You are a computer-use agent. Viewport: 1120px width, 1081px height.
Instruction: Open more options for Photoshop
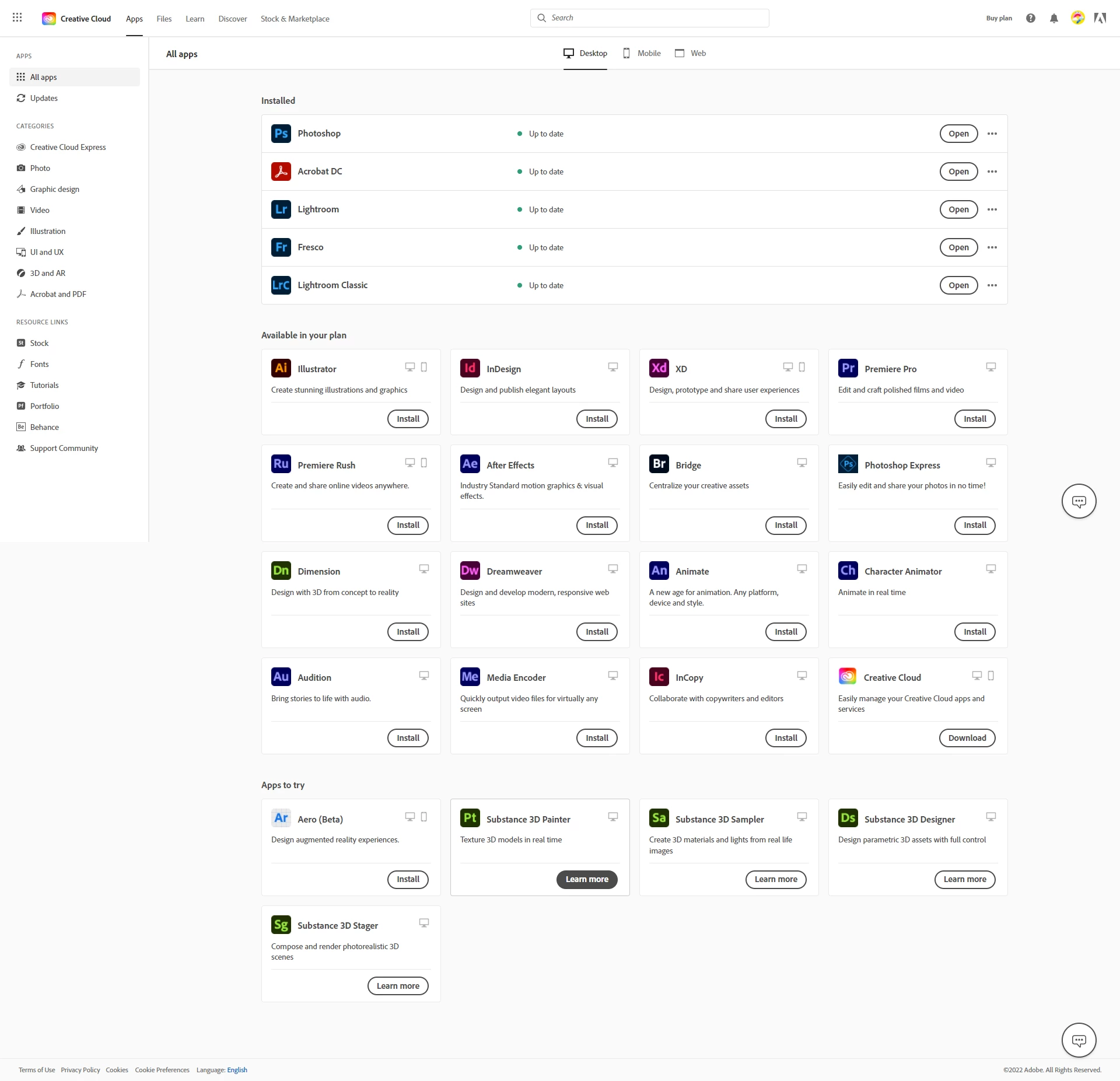[992, 134]
